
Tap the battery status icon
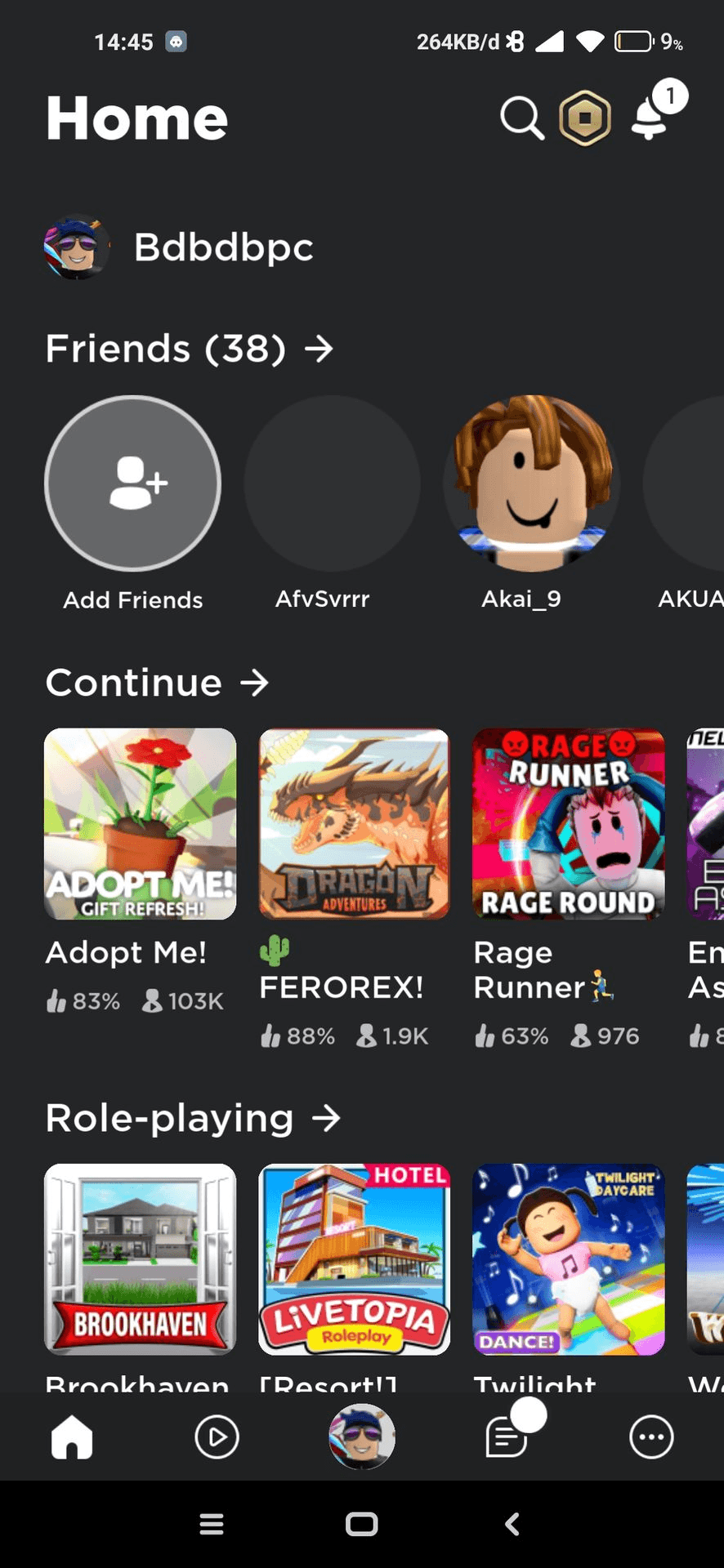coord(634,41)
